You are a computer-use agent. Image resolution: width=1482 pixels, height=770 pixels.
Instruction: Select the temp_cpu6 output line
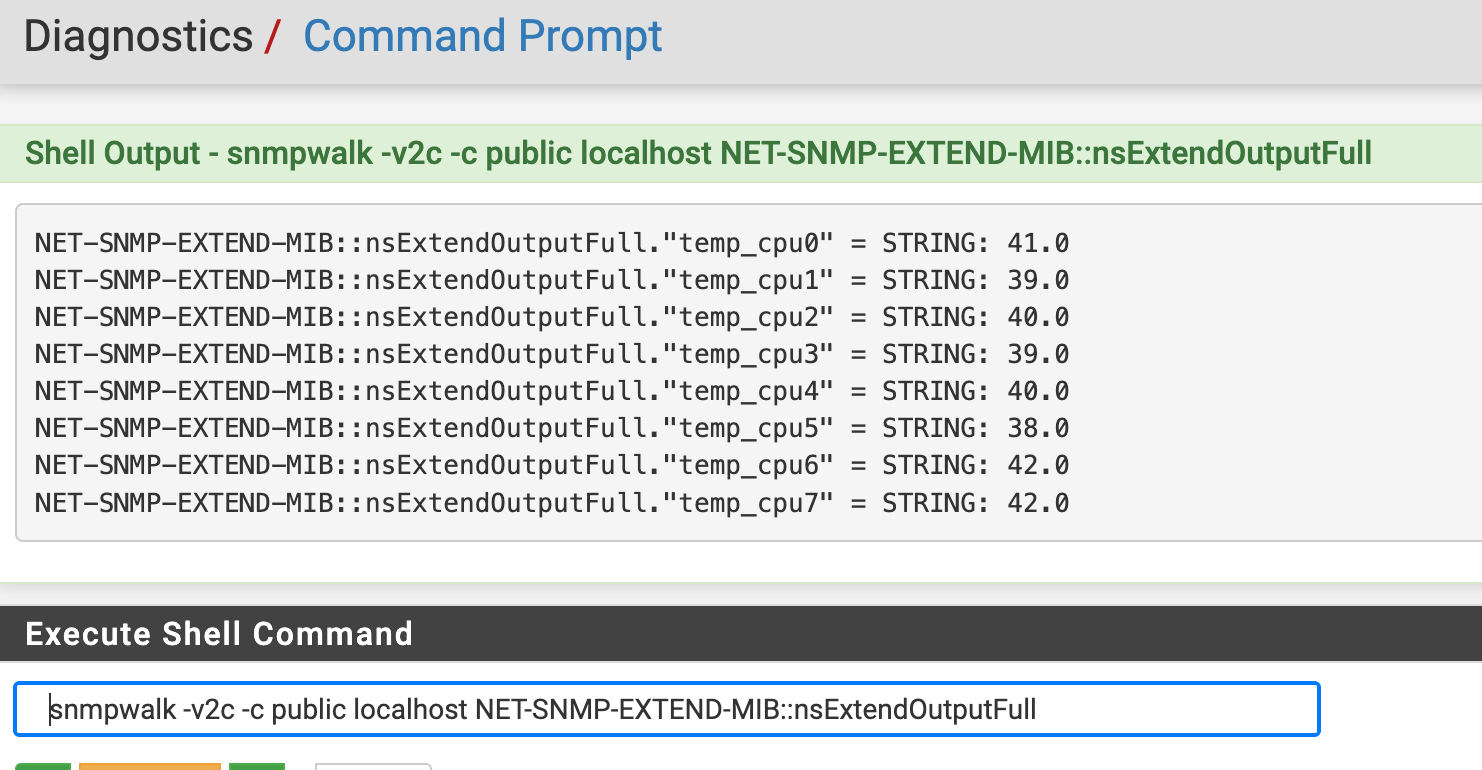551,465
